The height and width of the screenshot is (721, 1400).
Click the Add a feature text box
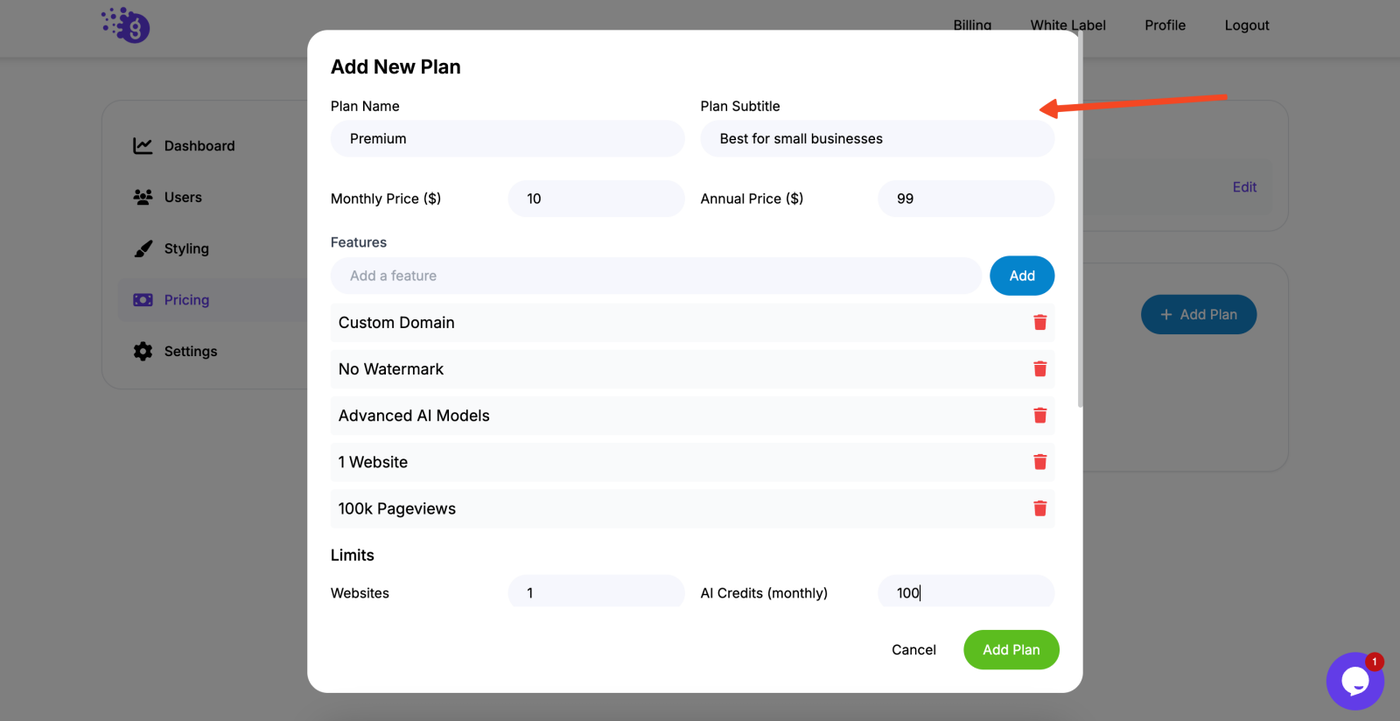tap(656, 276)
